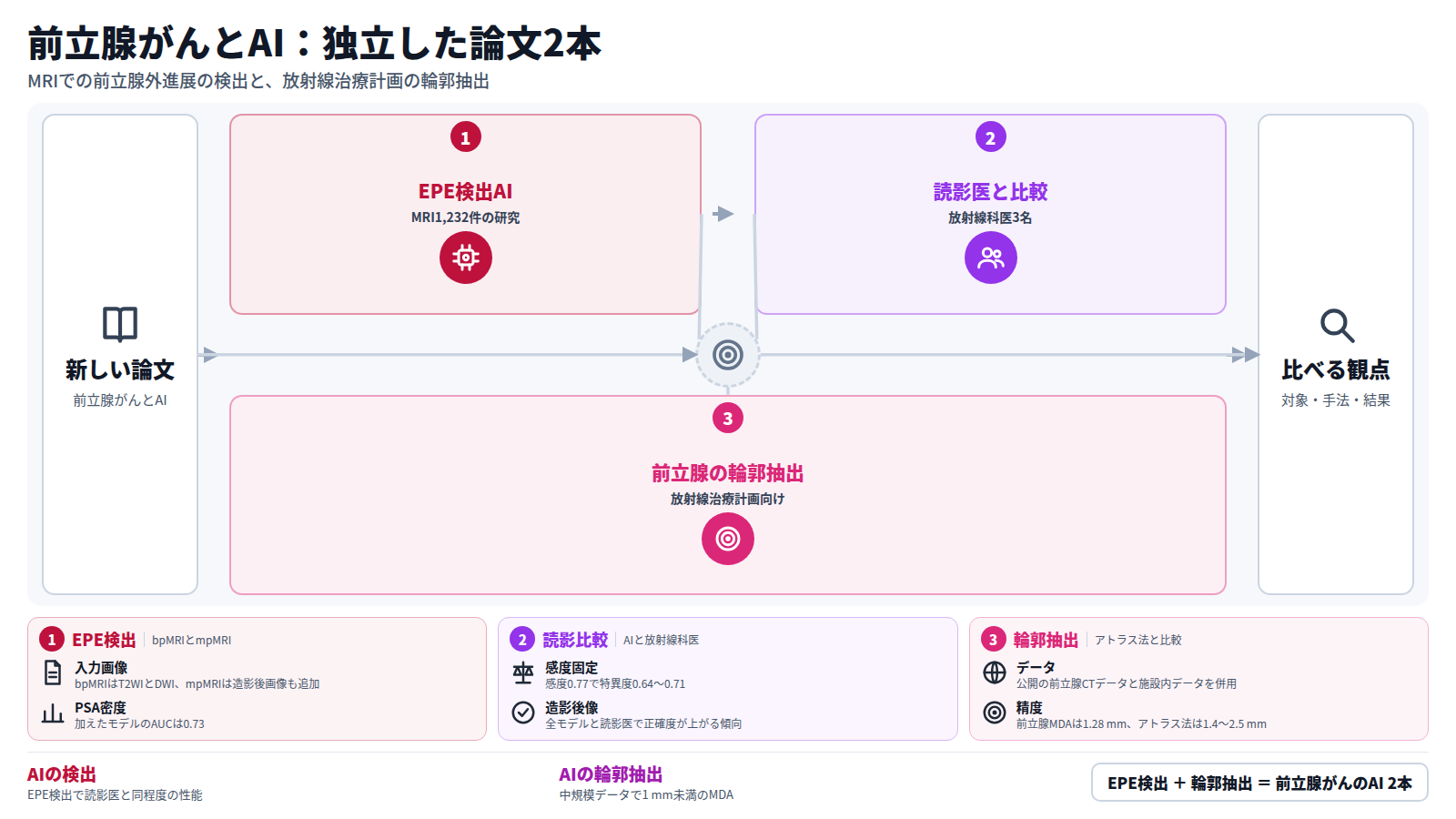The image size is (1456, 819).
Task: Click the document icon beside 入力画像
Action: 53,672
